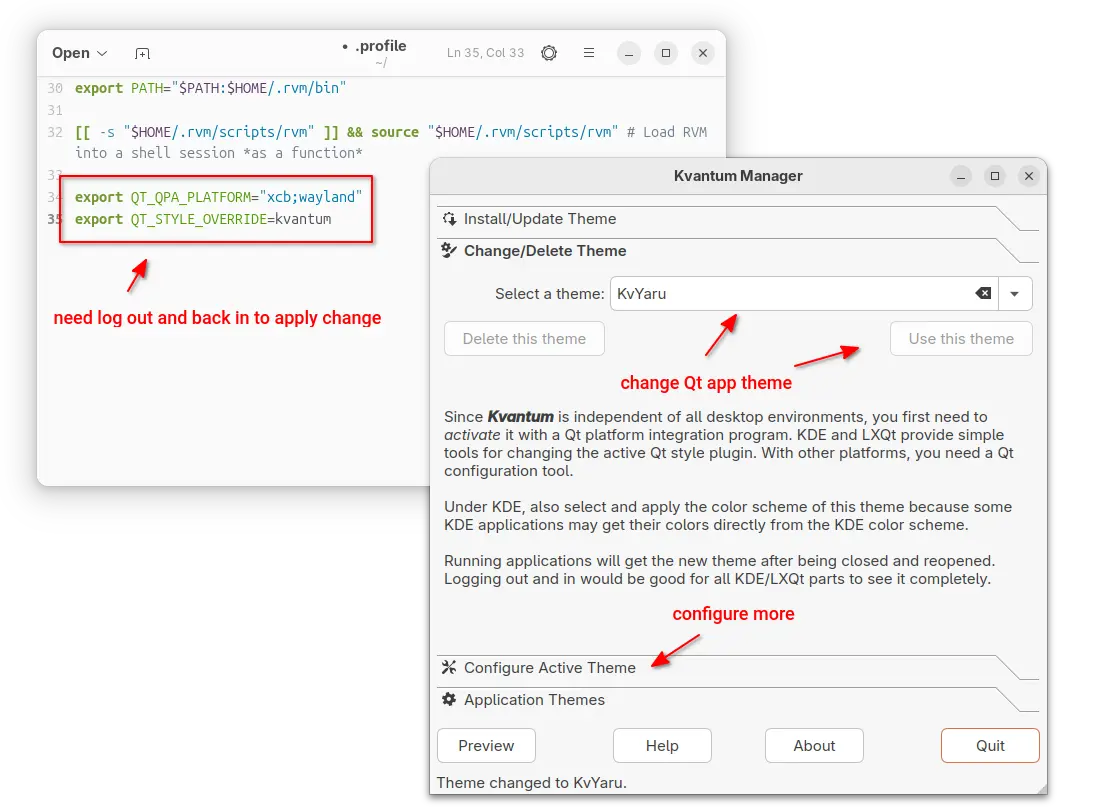Apply with the Use this theme button
The image size is (1095, 808).
tap(961, 339)
